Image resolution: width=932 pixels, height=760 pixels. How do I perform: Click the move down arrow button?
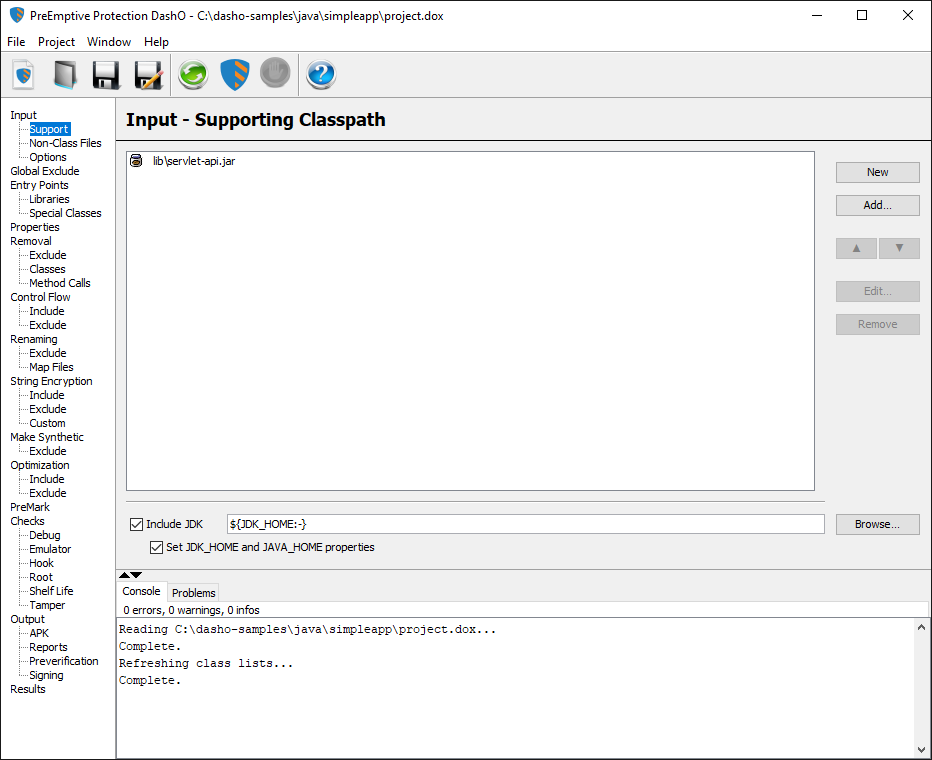(899, 248)
